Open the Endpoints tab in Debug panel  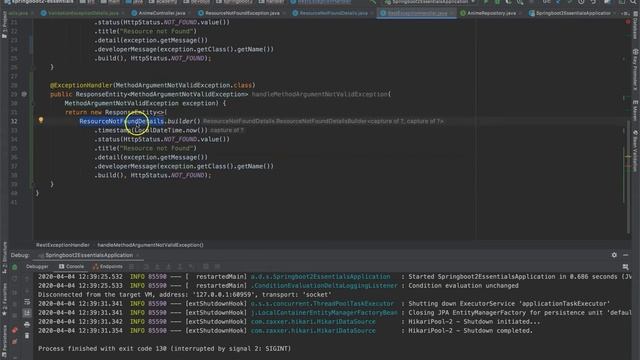click(x=108, y=267)
